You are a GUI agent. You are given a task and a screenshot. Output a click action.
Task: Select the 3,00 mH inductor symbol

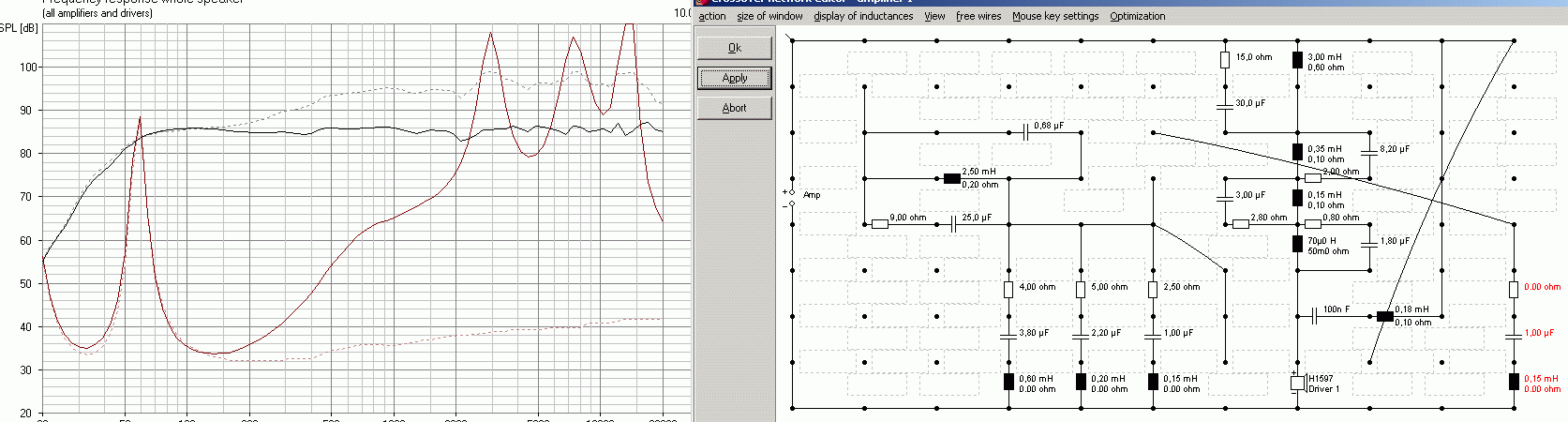pos(1297,60)
